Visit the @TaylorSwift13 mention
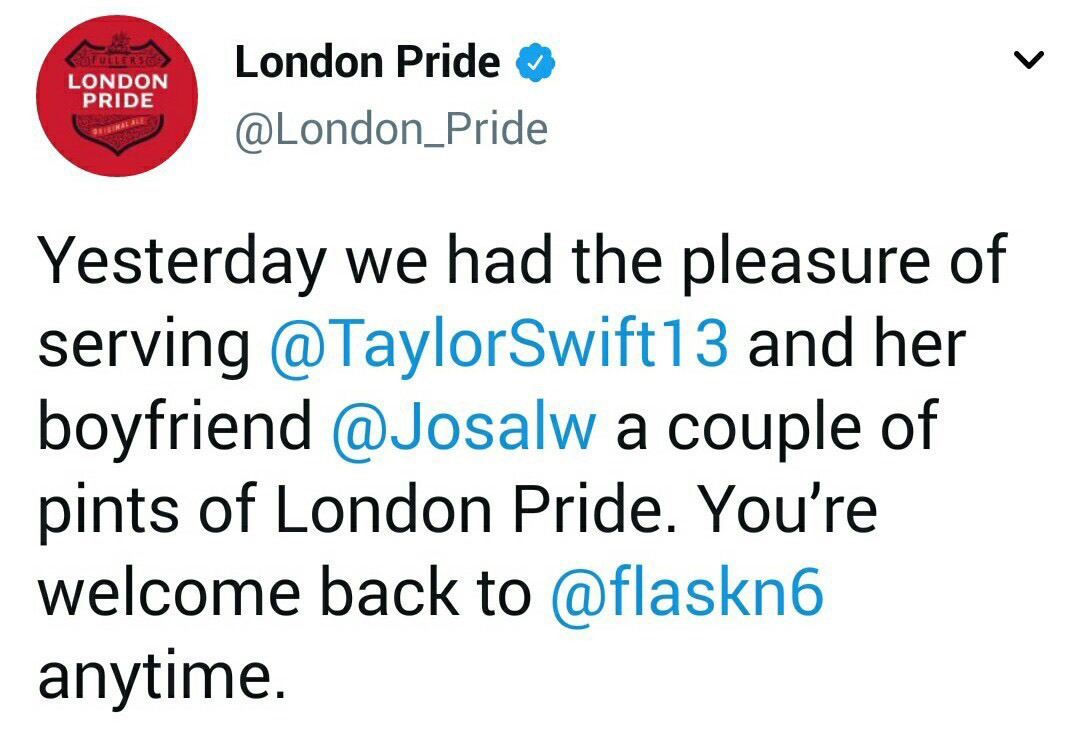Screen dimensions: 1080x750 (x=500, y=345)
